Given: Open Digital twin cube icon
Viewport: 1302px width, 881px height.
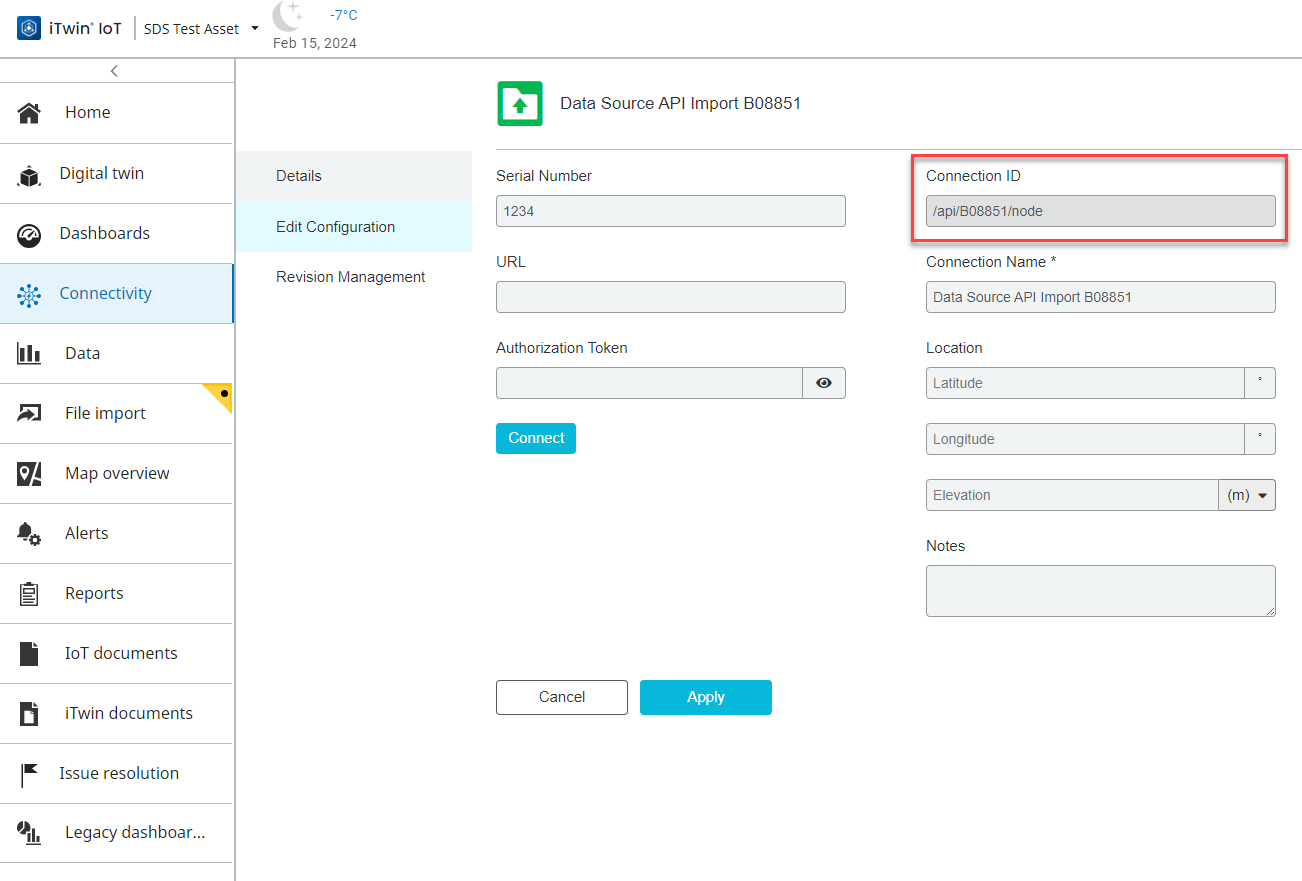Looking at the screenshot, I should tap(29, 176).
